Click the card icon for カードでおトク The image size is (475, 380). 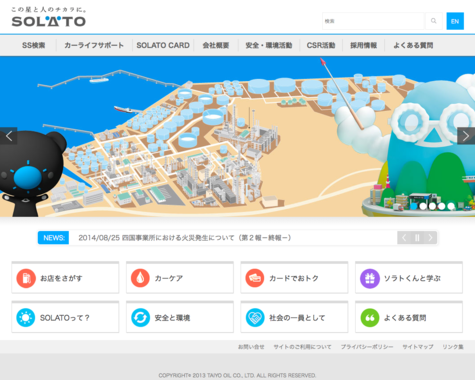[x=255, y=278]
